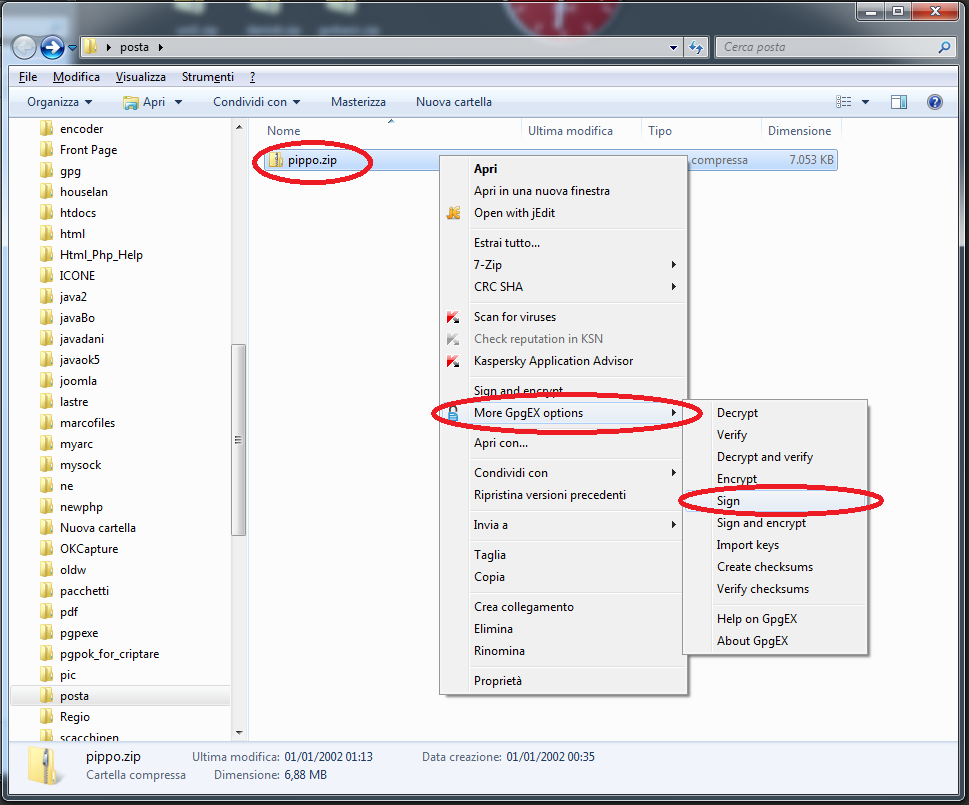Expand the 7-Zip submenu
Image resolution: width=969 pixels, height=805 pixels.
click(x=573, y=265)
